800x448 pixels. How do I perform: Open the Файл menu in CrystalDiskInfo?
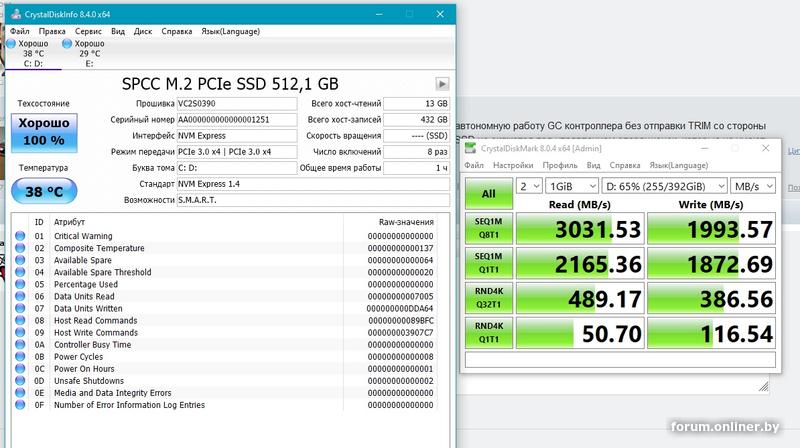(x=20, y=31)
